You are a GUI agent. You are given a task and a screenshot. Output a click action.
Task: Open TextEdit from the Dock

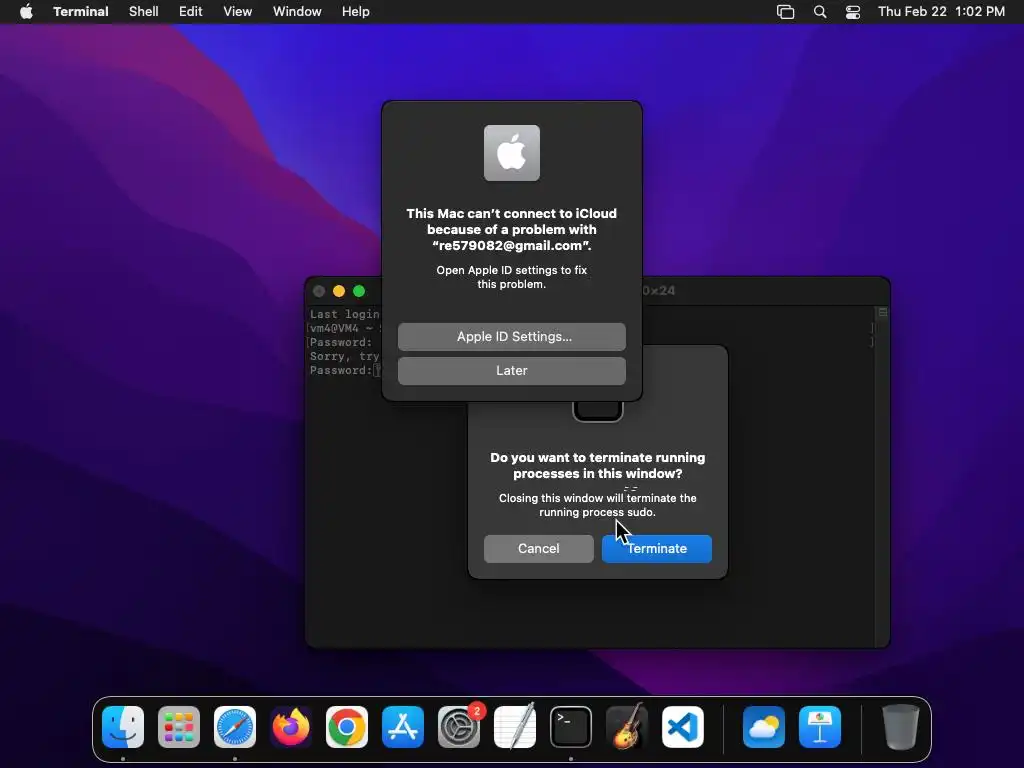[x=515, y=727]
